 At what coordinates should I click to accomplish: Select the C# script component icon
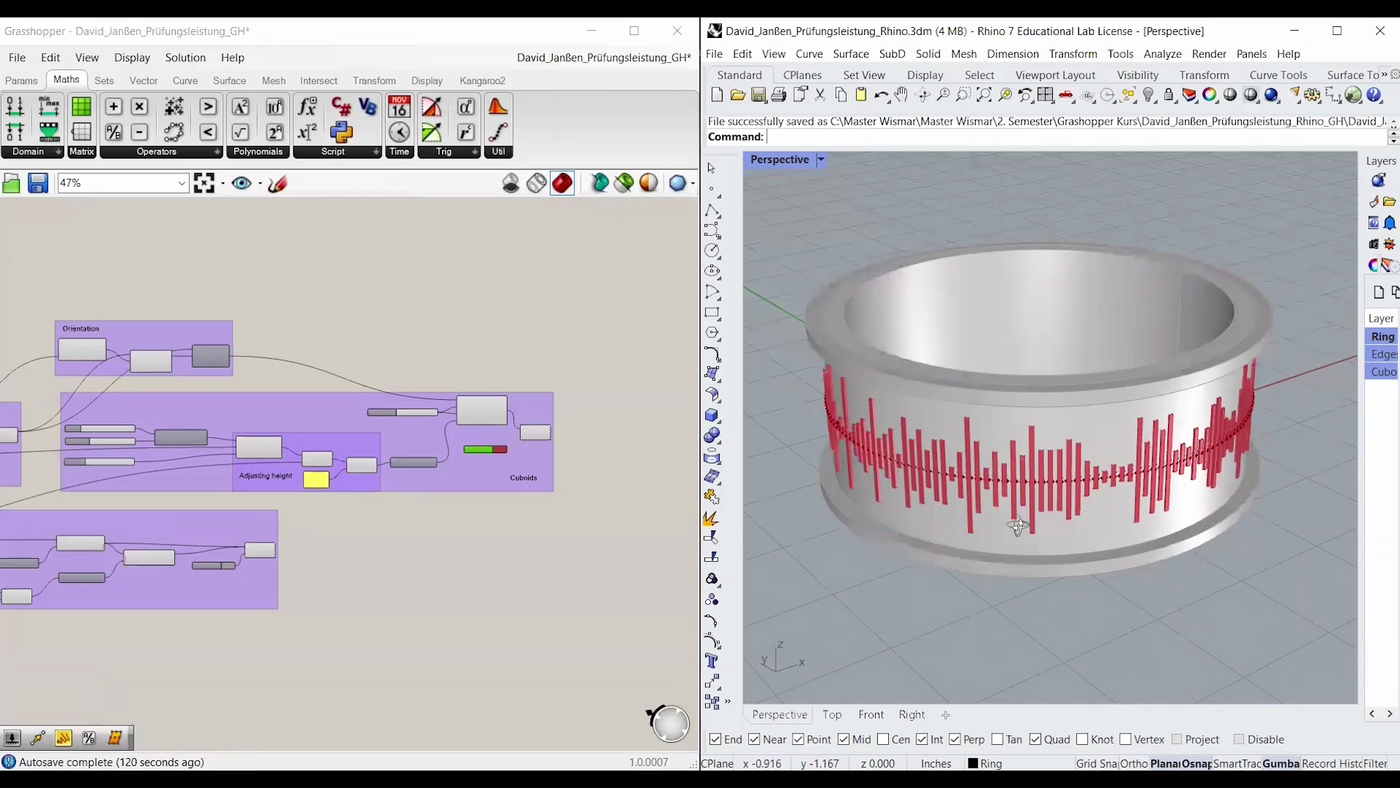[x=341, y=107]
